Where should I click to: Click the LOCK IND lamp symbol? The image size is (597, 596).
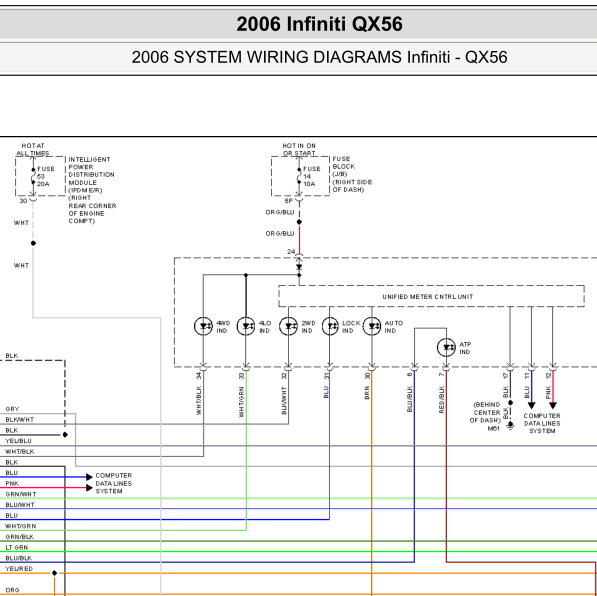[x=330, y=326]
